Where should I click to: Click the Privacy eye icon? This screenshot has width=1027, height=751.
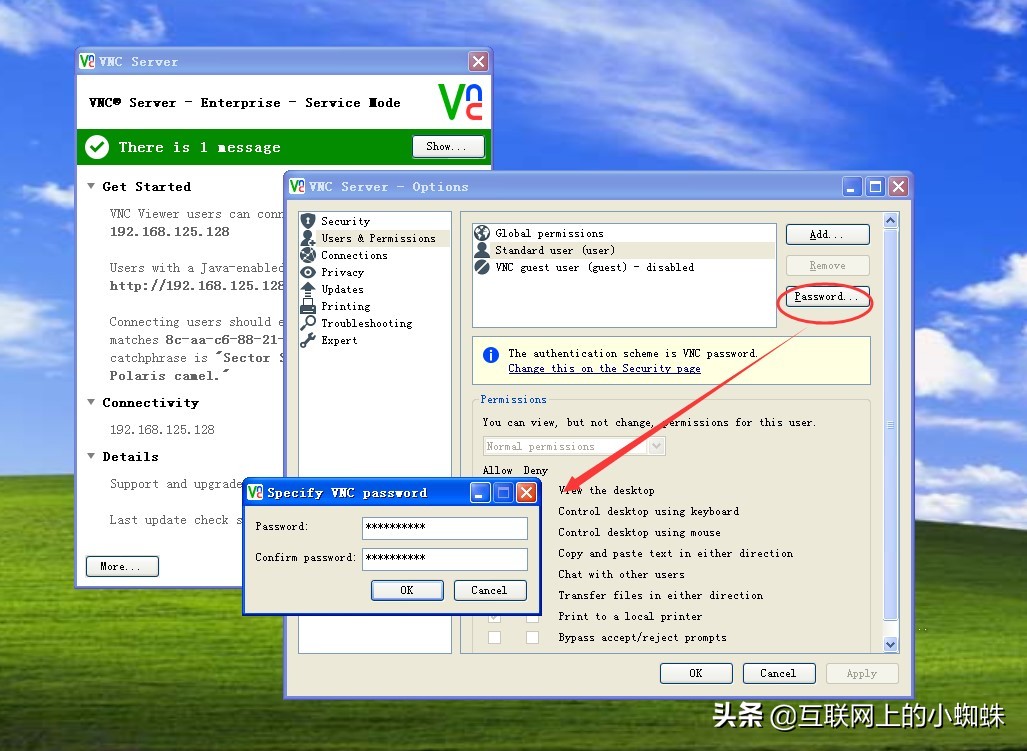308,272
